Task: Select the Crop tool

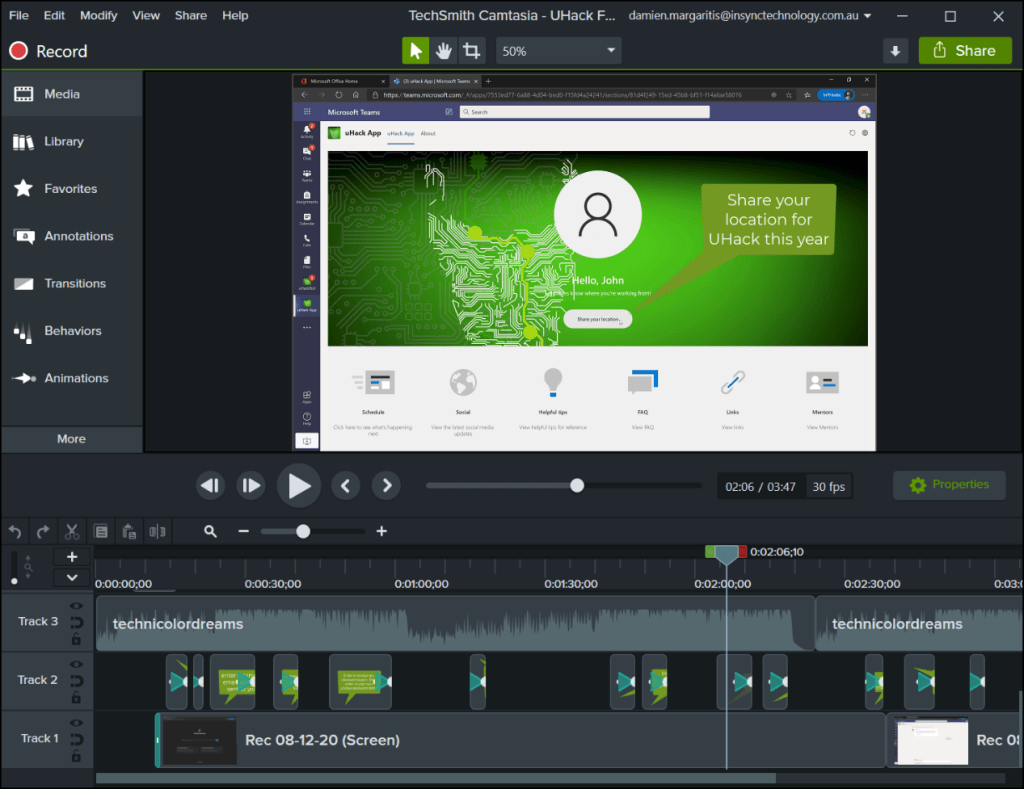Action: click(471, 51)
